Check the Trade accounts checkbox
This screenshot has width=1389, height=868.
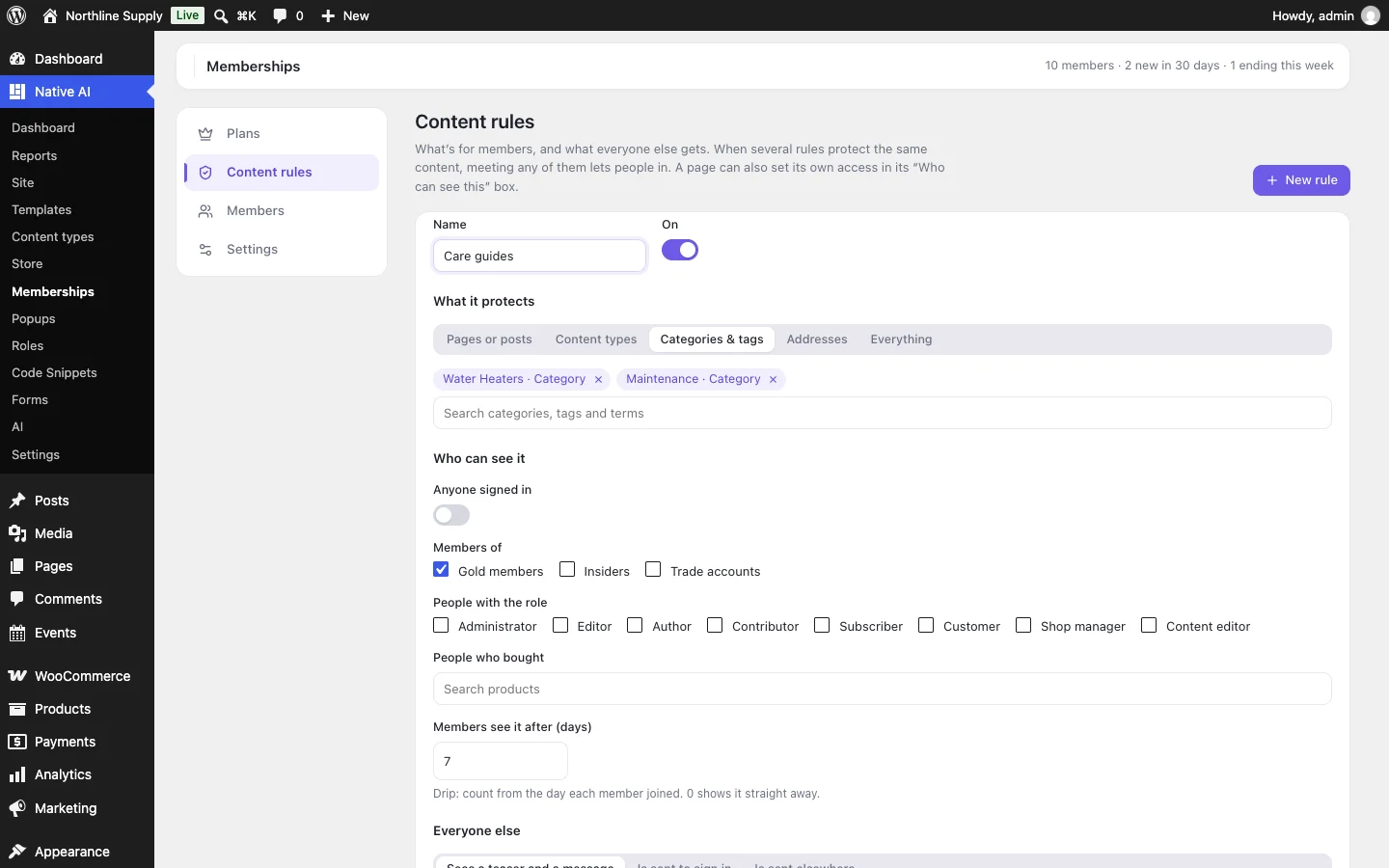pos(653,570)
